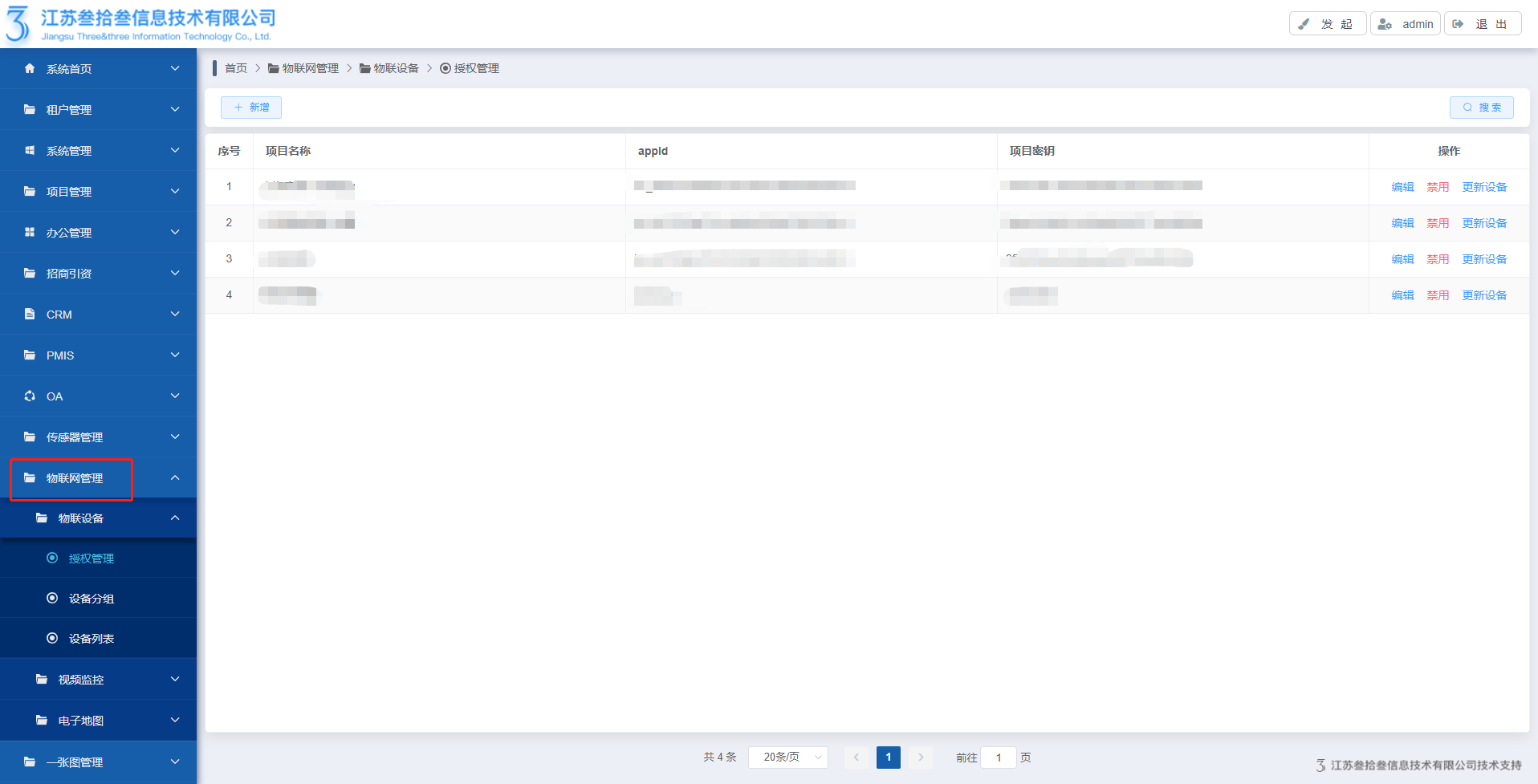Select the 设备列表 submenu item
The width and height of the screenshot is (1538, 784).
coord(91,639)
